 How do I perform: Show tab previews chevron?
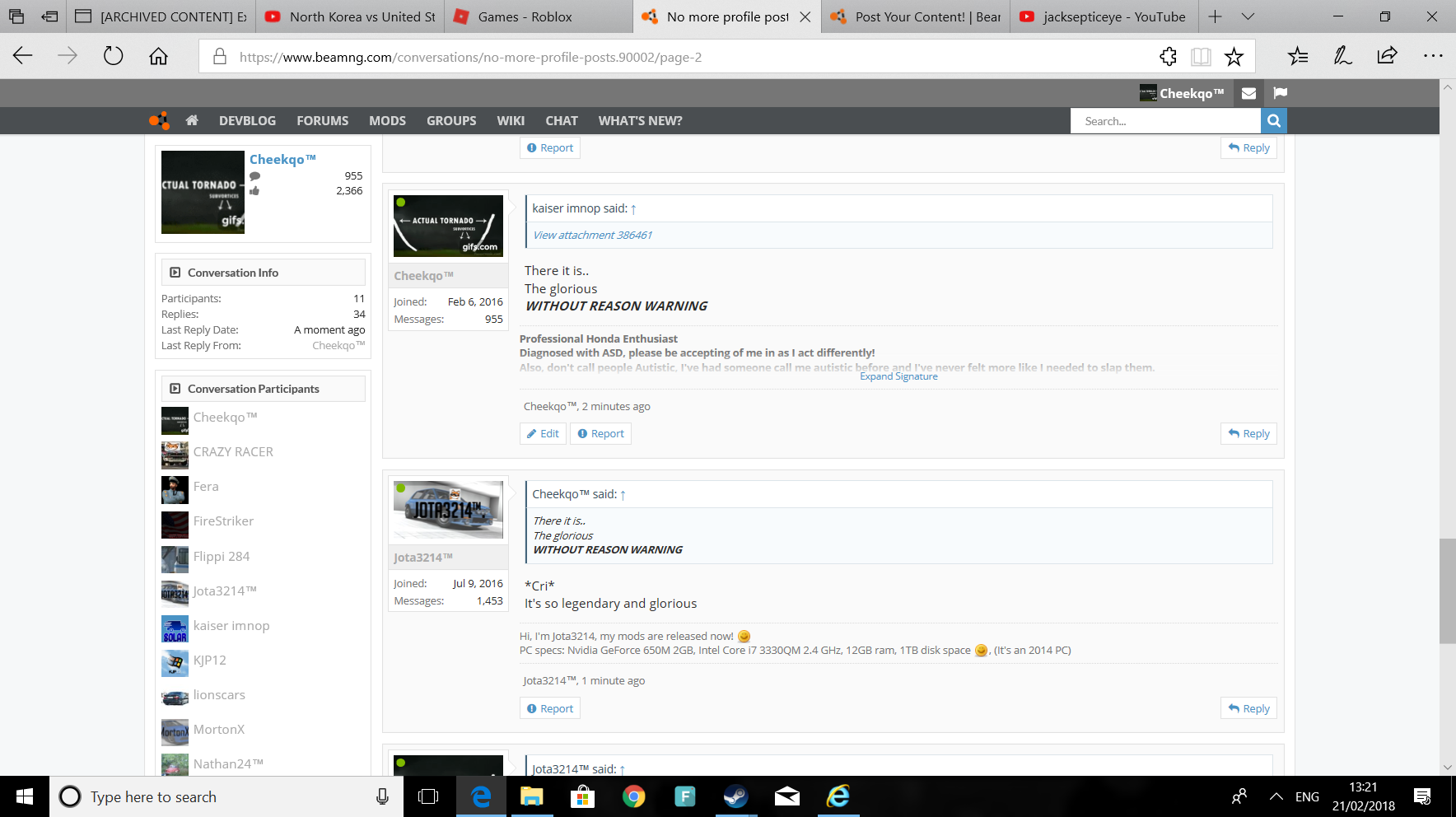coord(1248,16)
